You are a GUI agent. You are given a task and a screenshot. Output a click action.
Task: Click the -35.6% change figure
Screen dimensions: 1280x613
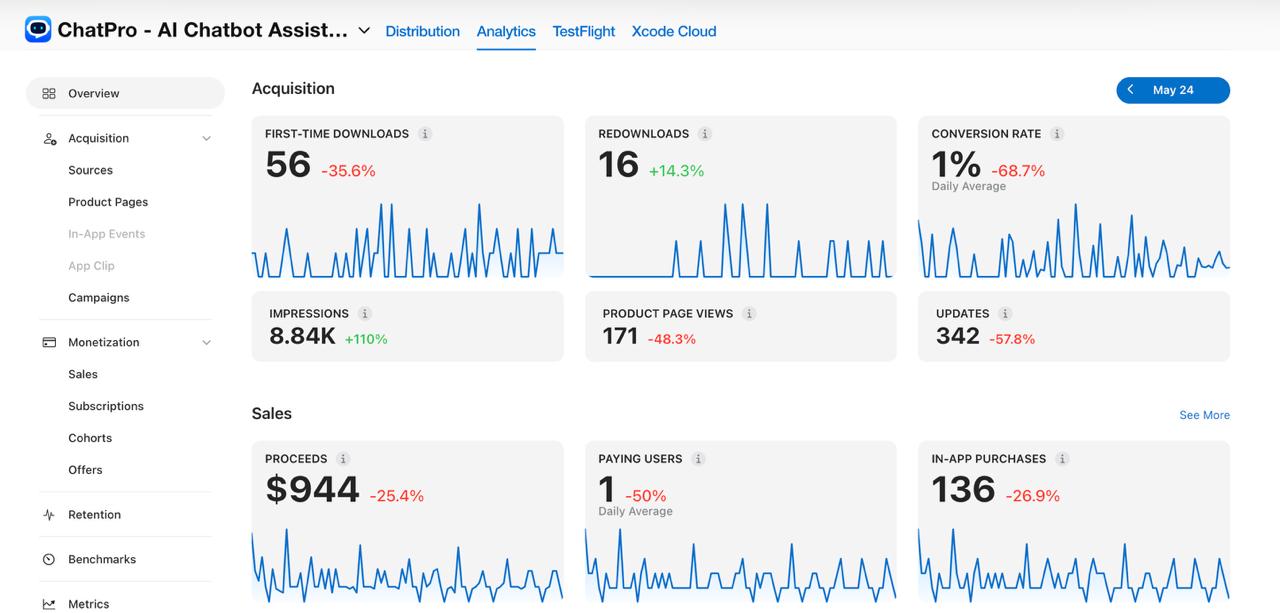tap(348, 171)
